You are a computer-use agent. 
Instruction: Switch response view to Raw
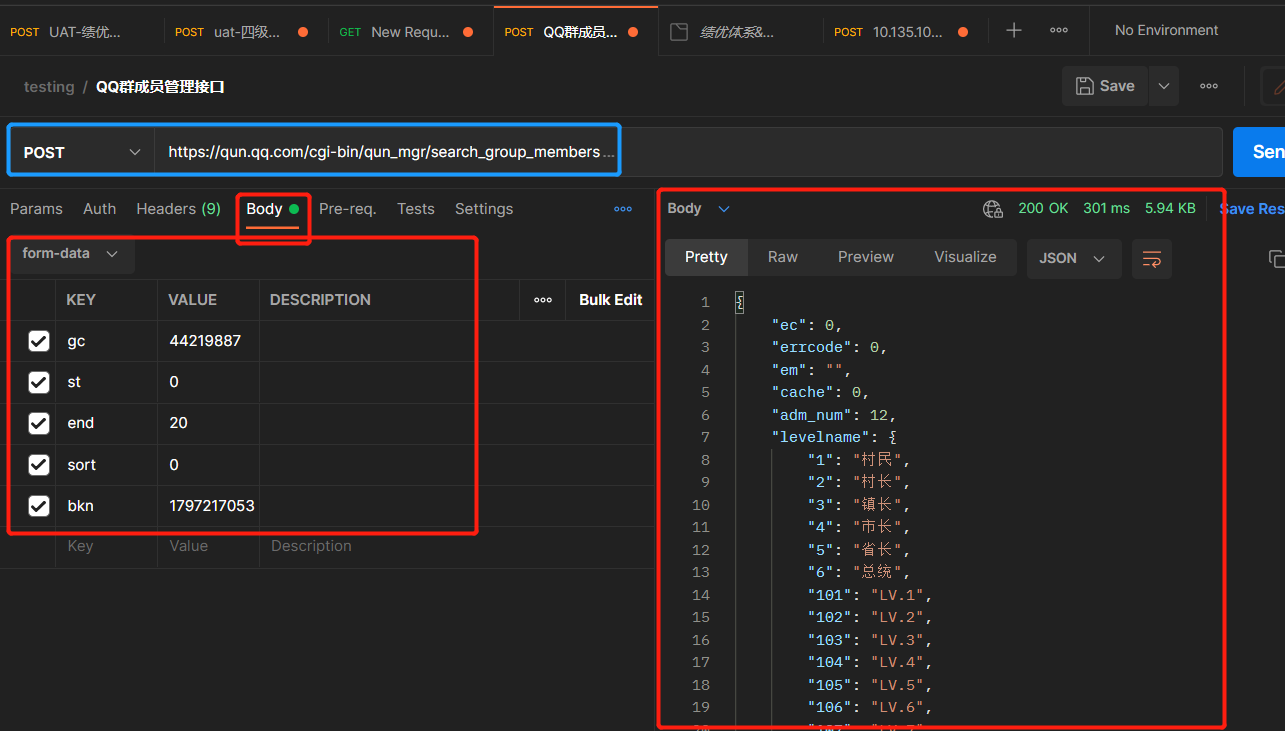pos(783,257)
